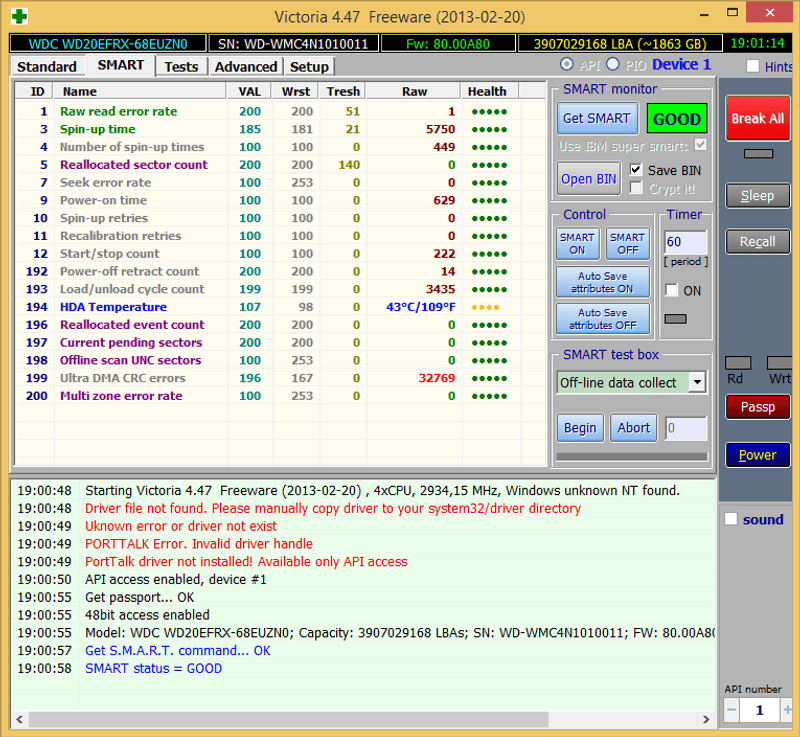Switch to the Tests tab

click(x=181, y=66)
